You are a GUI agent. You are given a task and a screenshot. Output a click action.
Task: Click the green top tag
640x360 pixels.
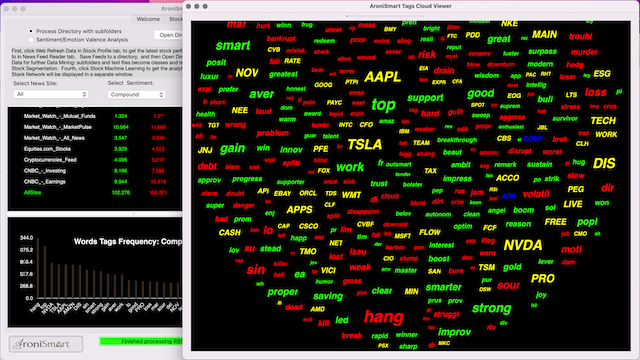click(383, 105)
